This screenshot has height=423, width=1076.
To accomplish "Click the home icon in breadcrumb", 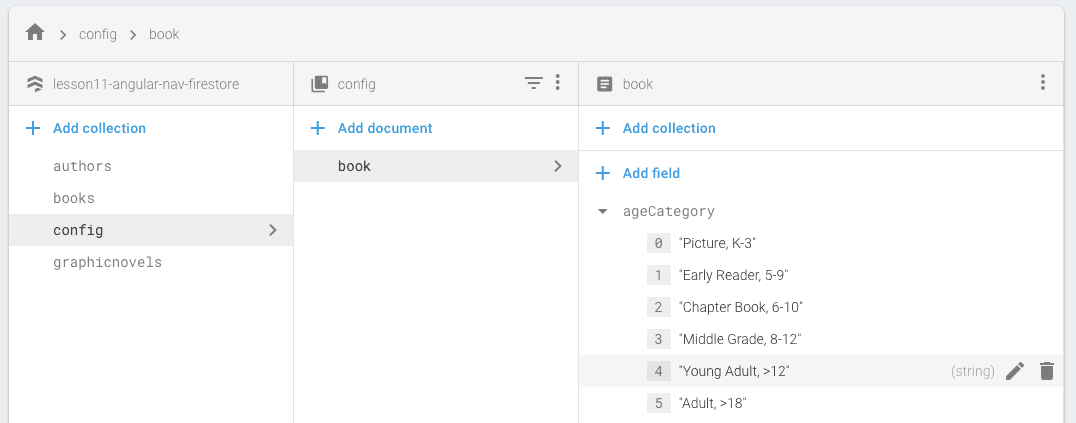I will [x=35, y=33].
